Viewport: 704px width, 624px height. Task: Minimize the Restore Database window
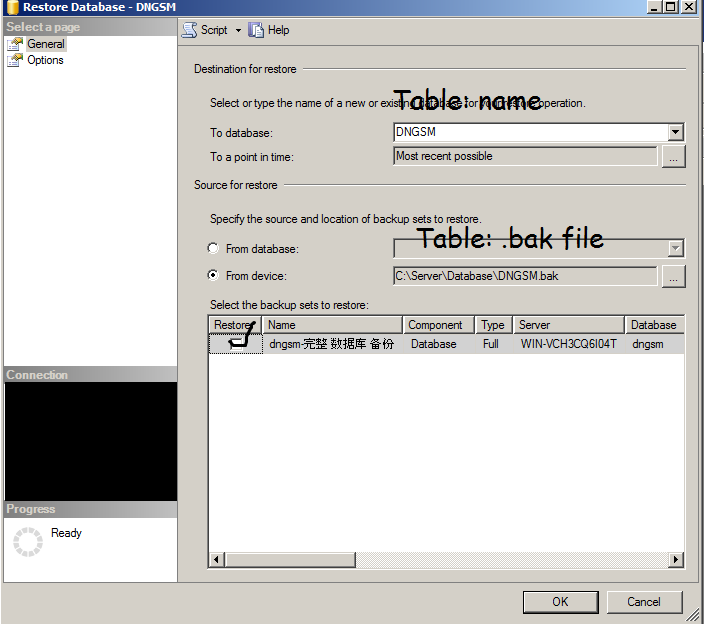pyautogui.click(x=654, y=7)
